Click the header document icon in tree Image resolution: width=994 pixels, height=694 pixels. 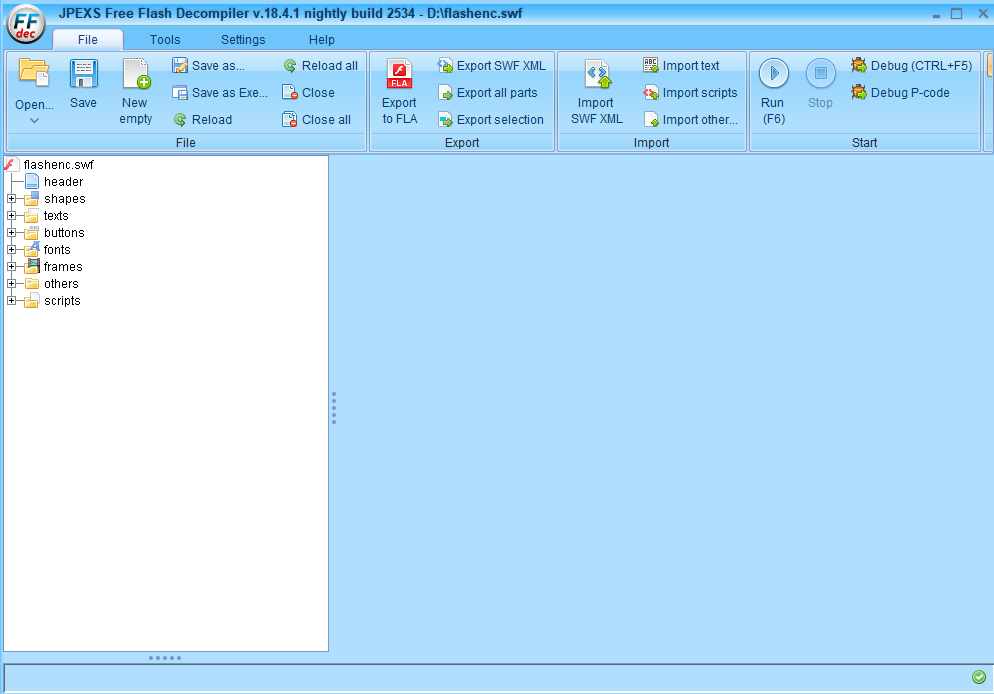(x=32, y=182)
